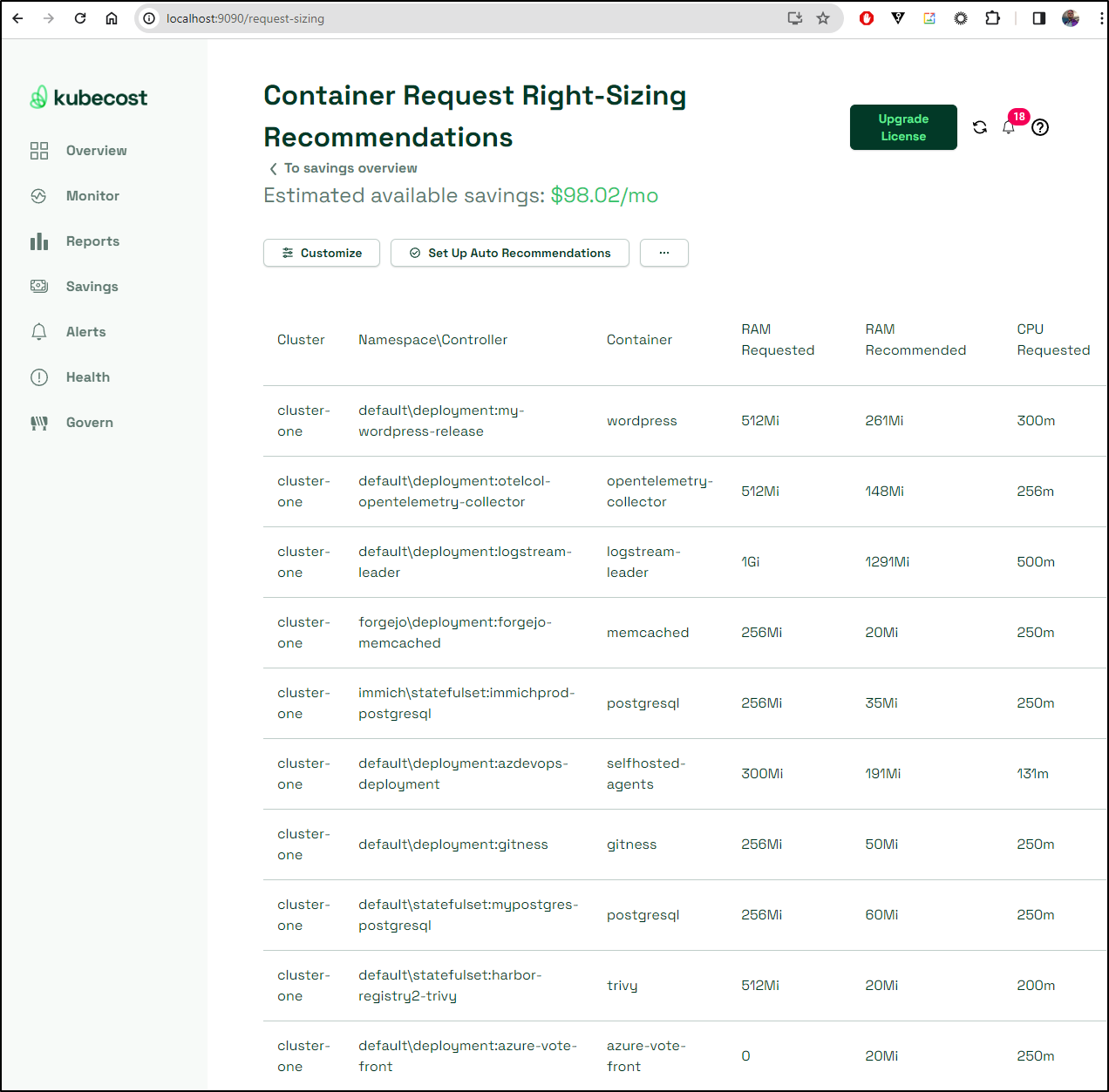Click the default deployment azdevops-deployment controller
This screenshot has width=1109, height=1092.
(463, 774)
